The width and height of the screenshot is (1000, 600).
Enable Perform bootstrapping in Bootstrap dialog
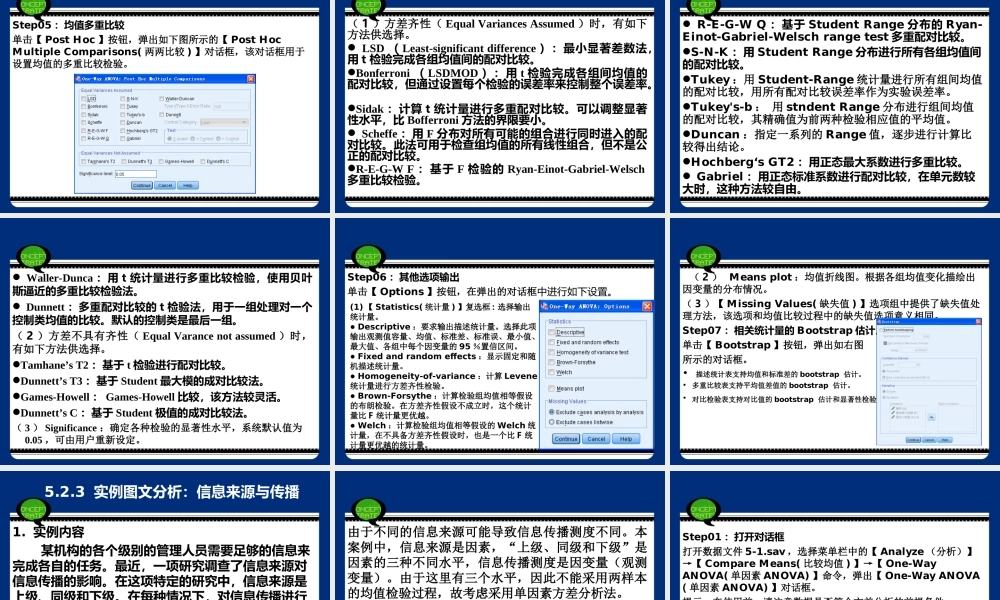click(881, 330)
